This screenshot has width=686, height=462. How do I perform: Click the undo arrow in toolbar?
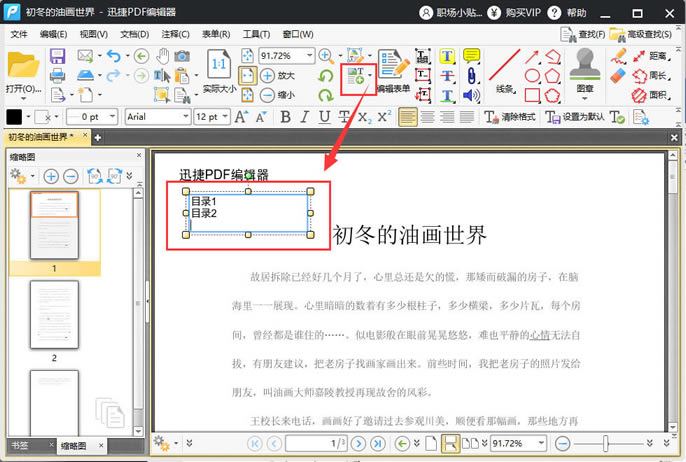pyautogui.click(x=113, y=56)
